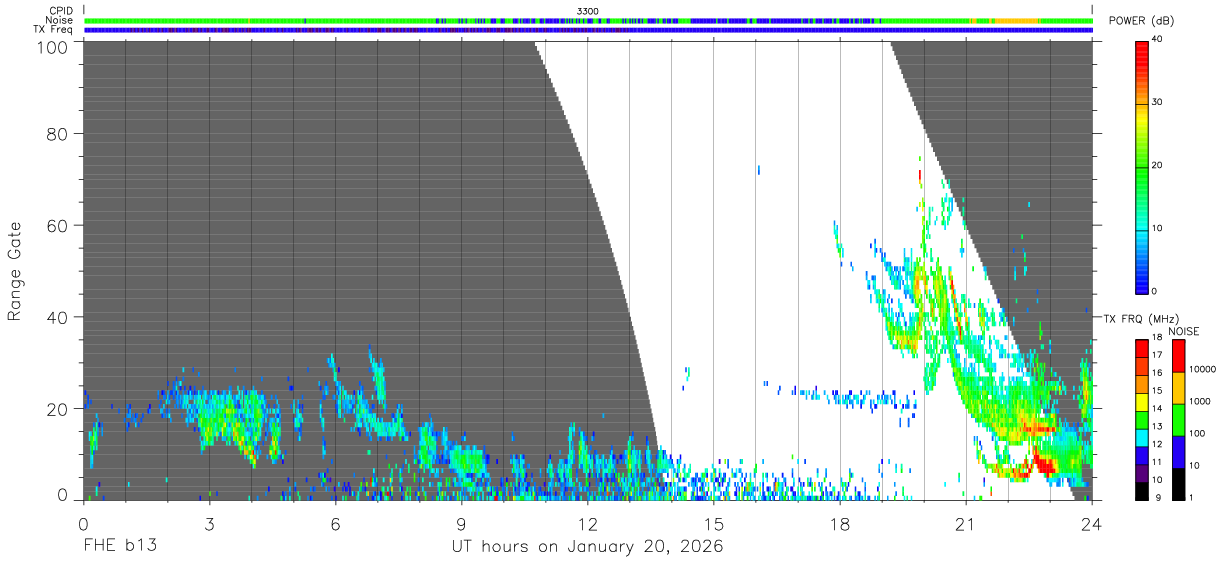
Task: Click the 9 hour tick label on time axis
Action: [x=461, y=523]
